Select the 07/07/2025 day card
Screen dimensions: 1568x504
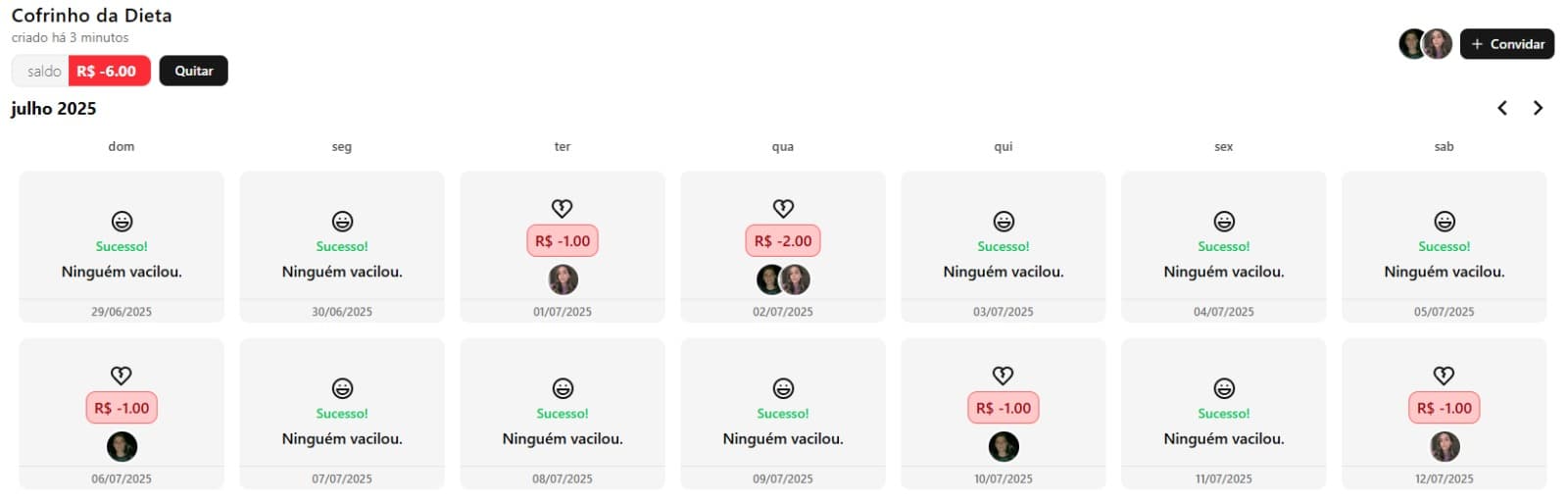tap(341, 413)
